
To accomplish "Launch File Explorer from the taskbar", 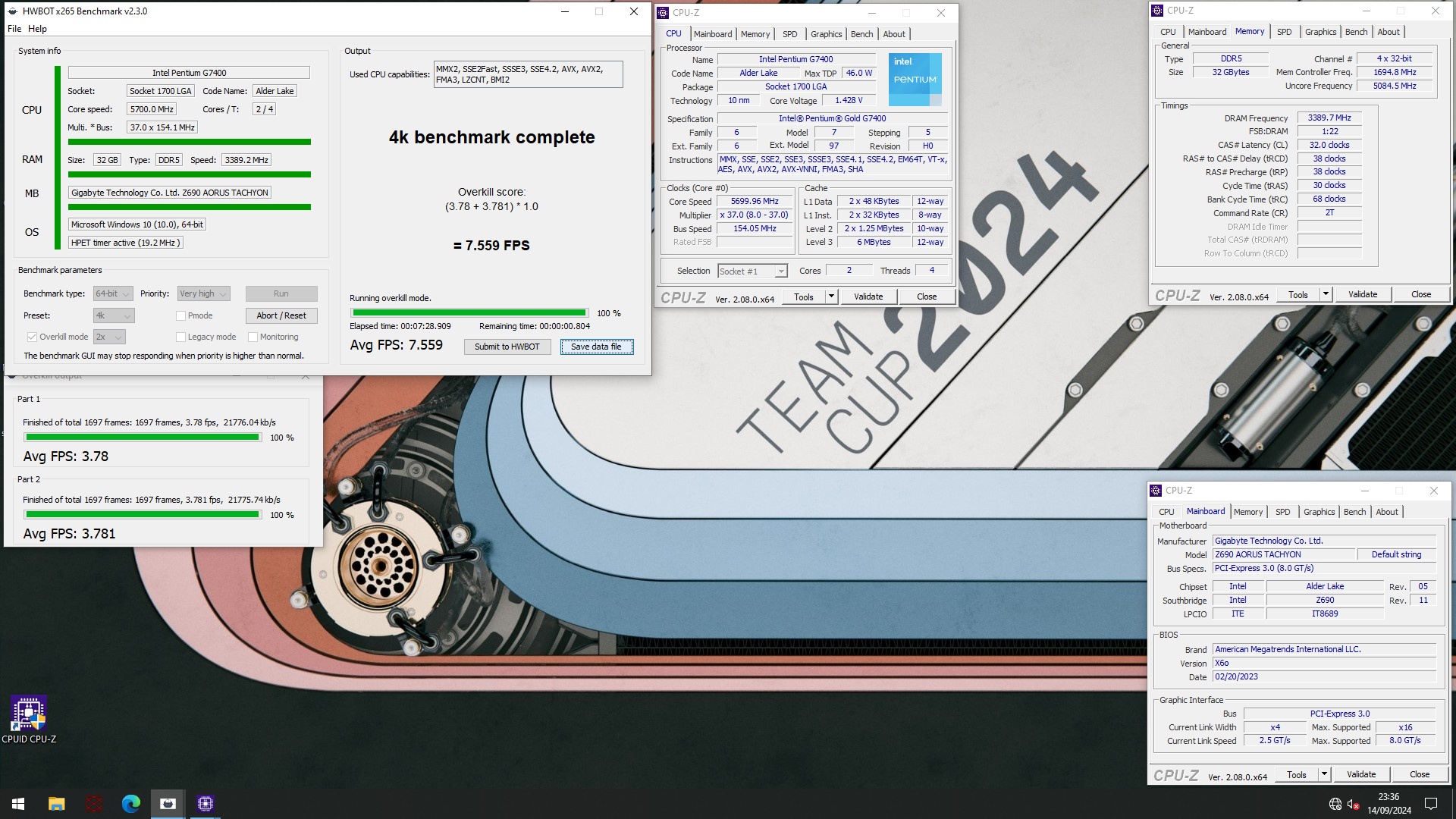I will tap(56, 803).
